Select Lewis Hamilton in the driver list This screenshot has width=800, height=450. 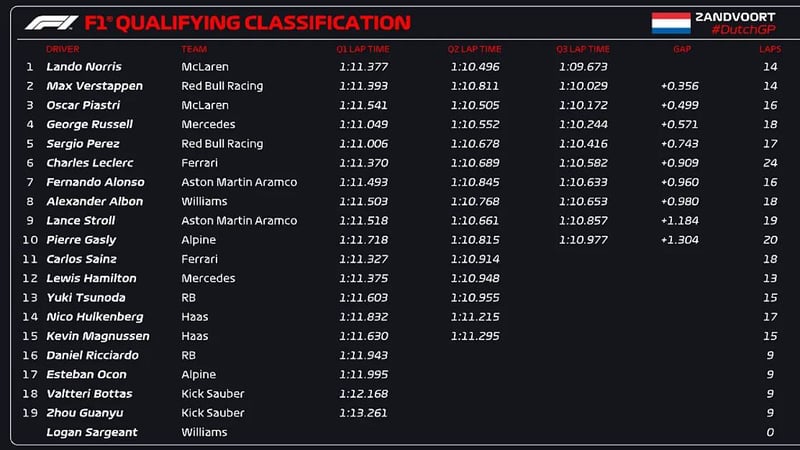click(91, 278)
